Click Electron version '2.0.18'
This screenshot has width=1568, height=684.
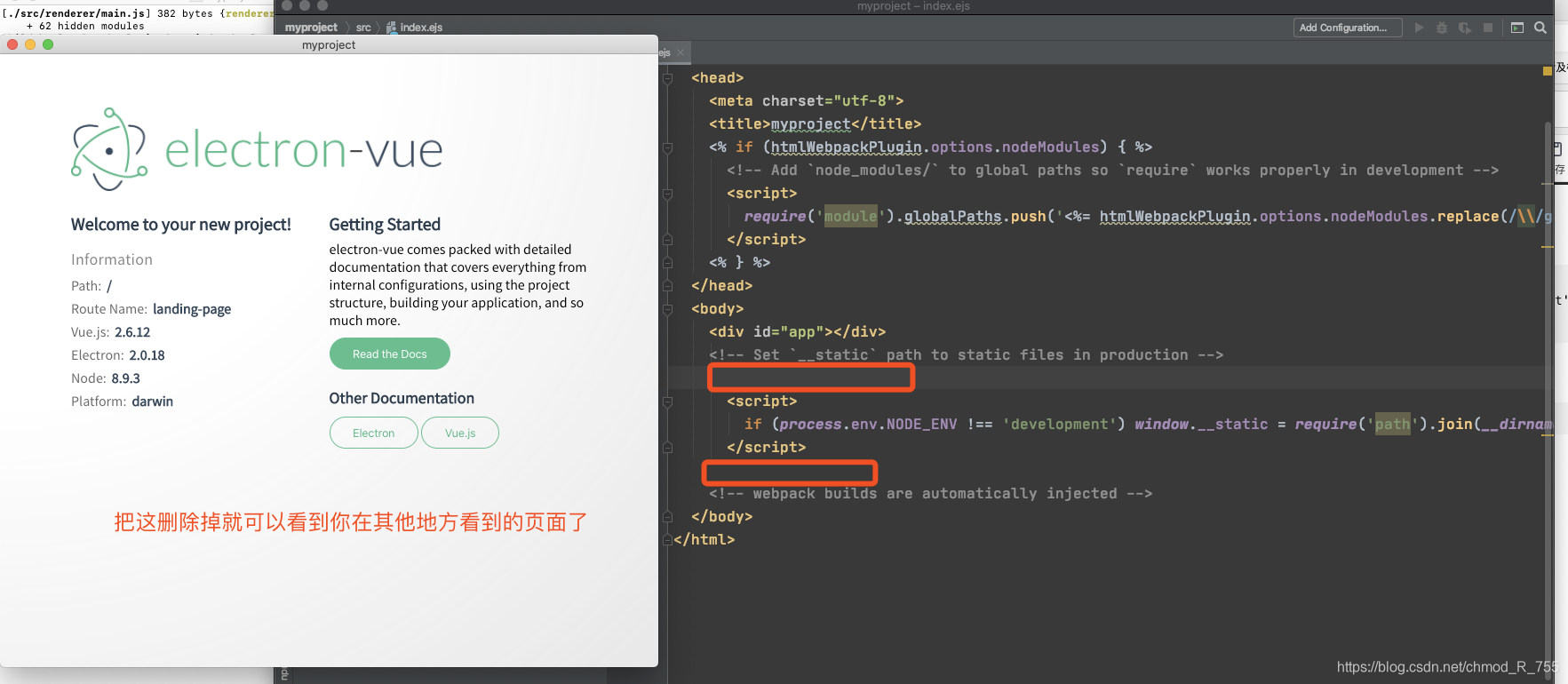[x=147, y=355]
